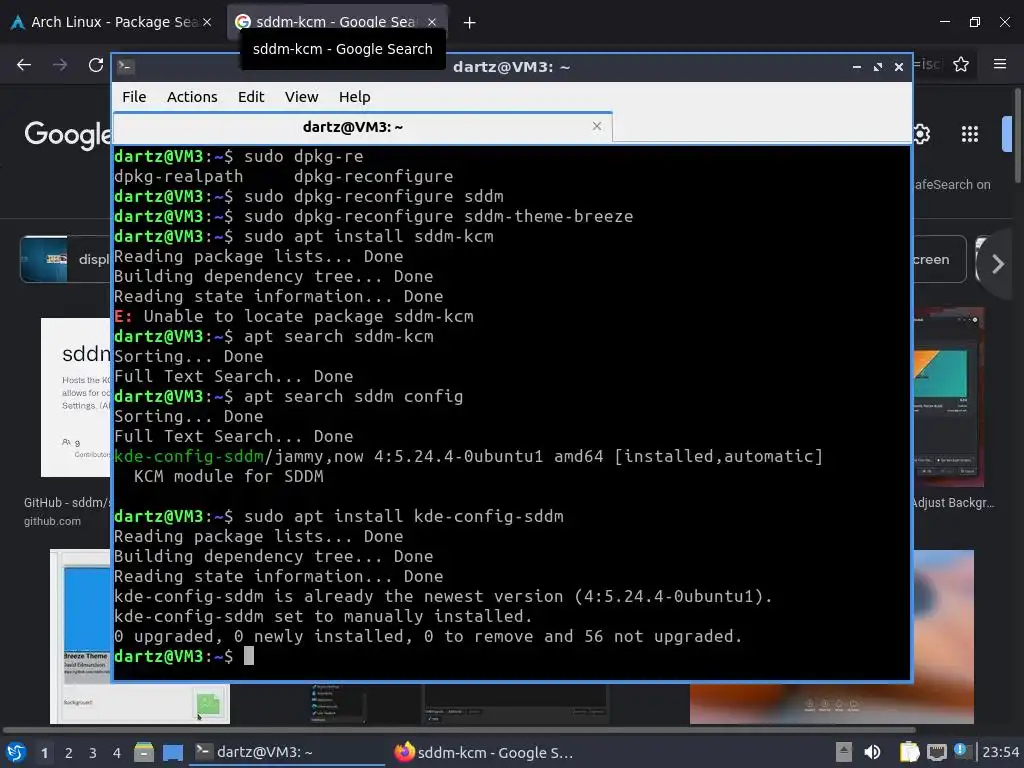
Task: Open the update notifier tray icon
Action: pyautogui.click(x=961, y=751)
